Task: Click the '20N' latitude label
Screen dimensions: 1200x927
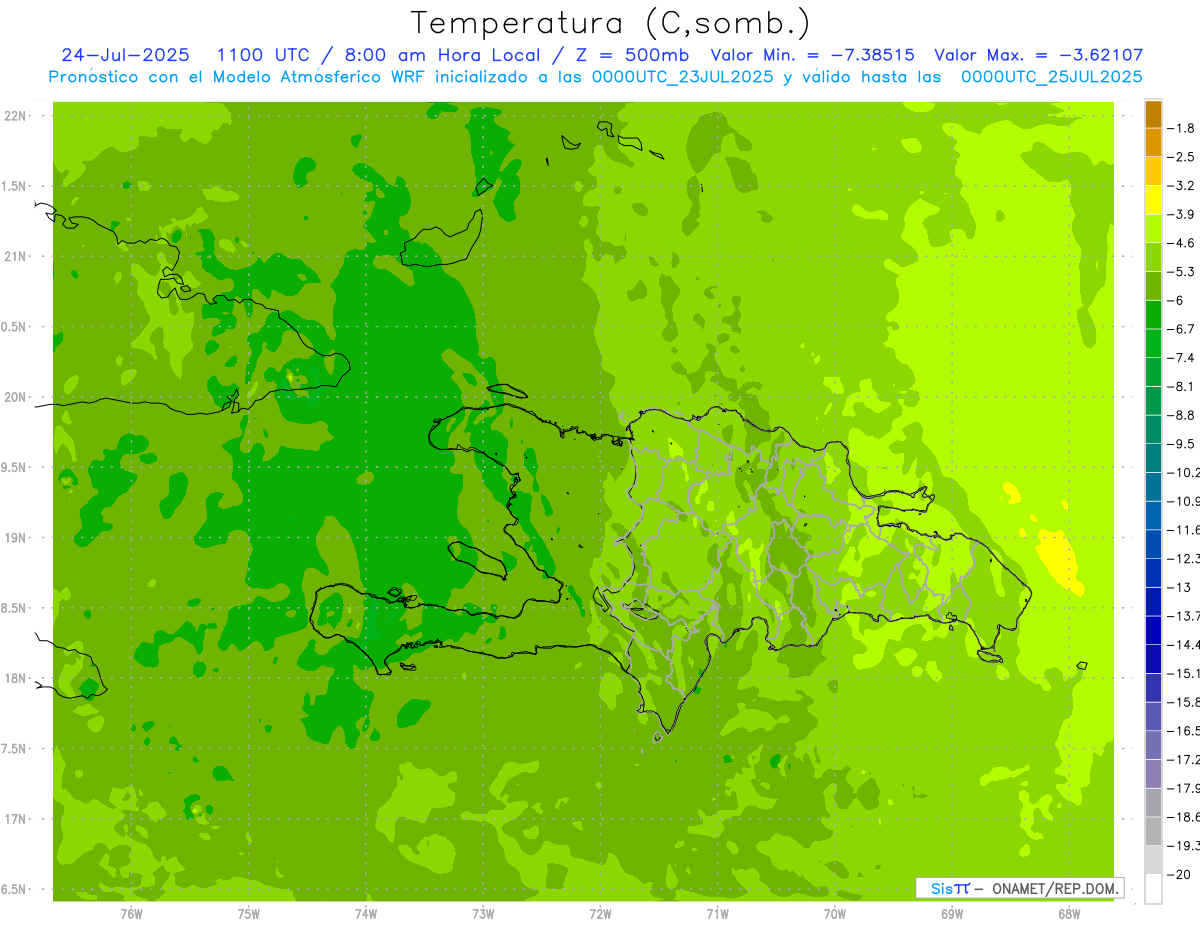Action: click(x=15, y=397)
